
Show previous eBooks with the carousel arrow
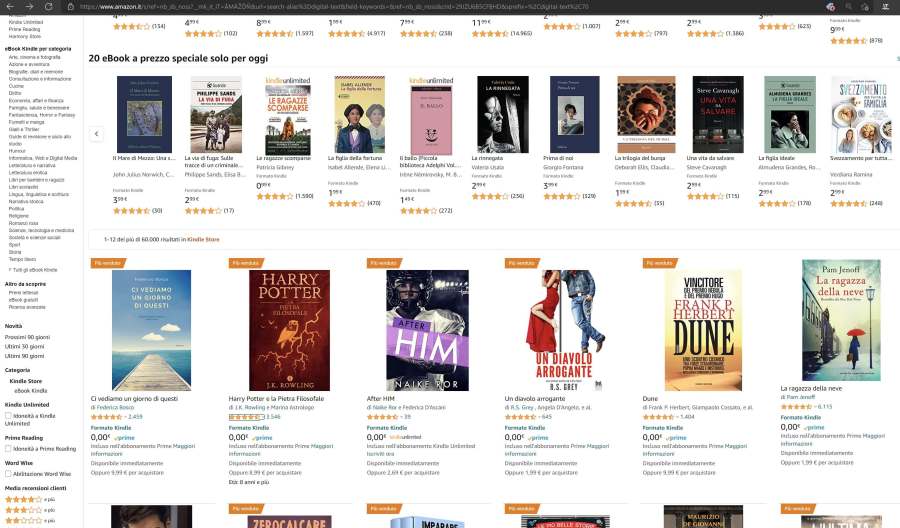(x=96, y=134)
